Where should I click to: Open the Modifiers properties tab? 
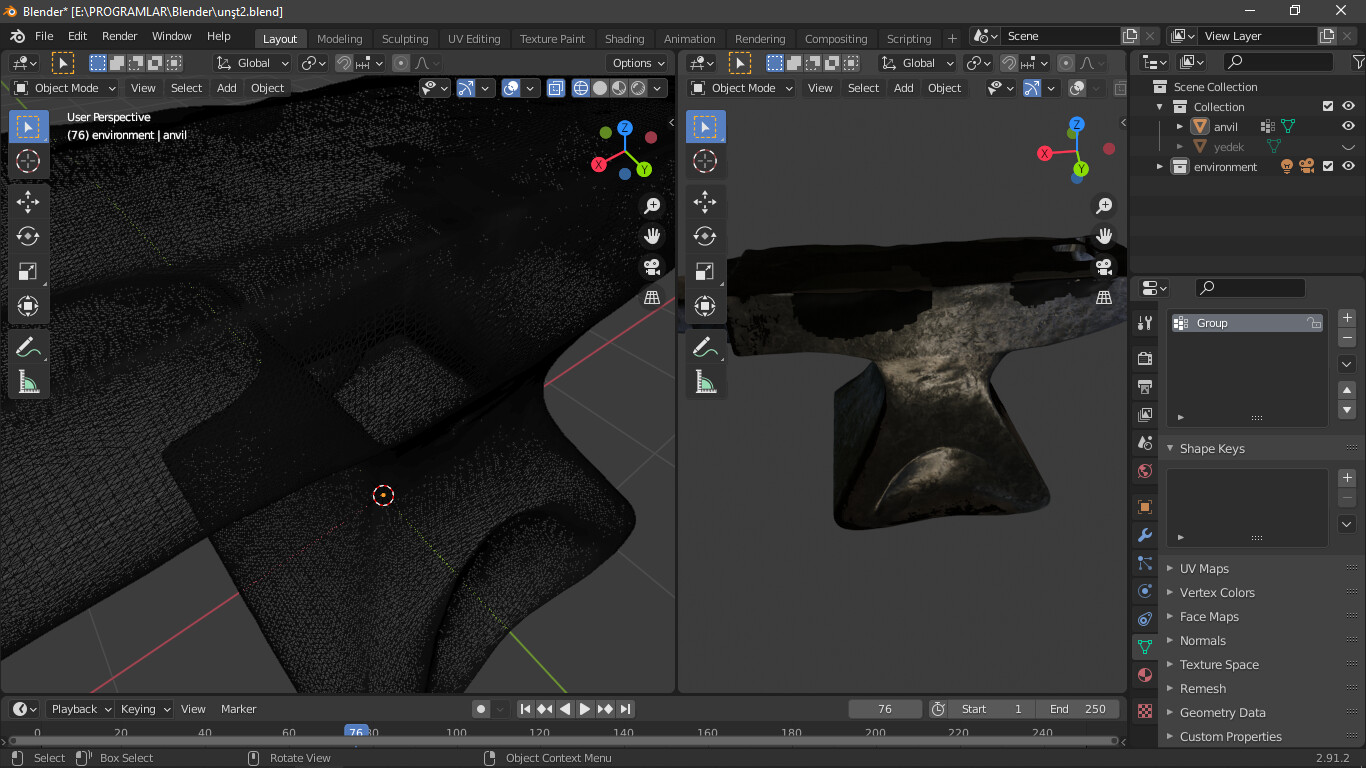point(1145,535)
